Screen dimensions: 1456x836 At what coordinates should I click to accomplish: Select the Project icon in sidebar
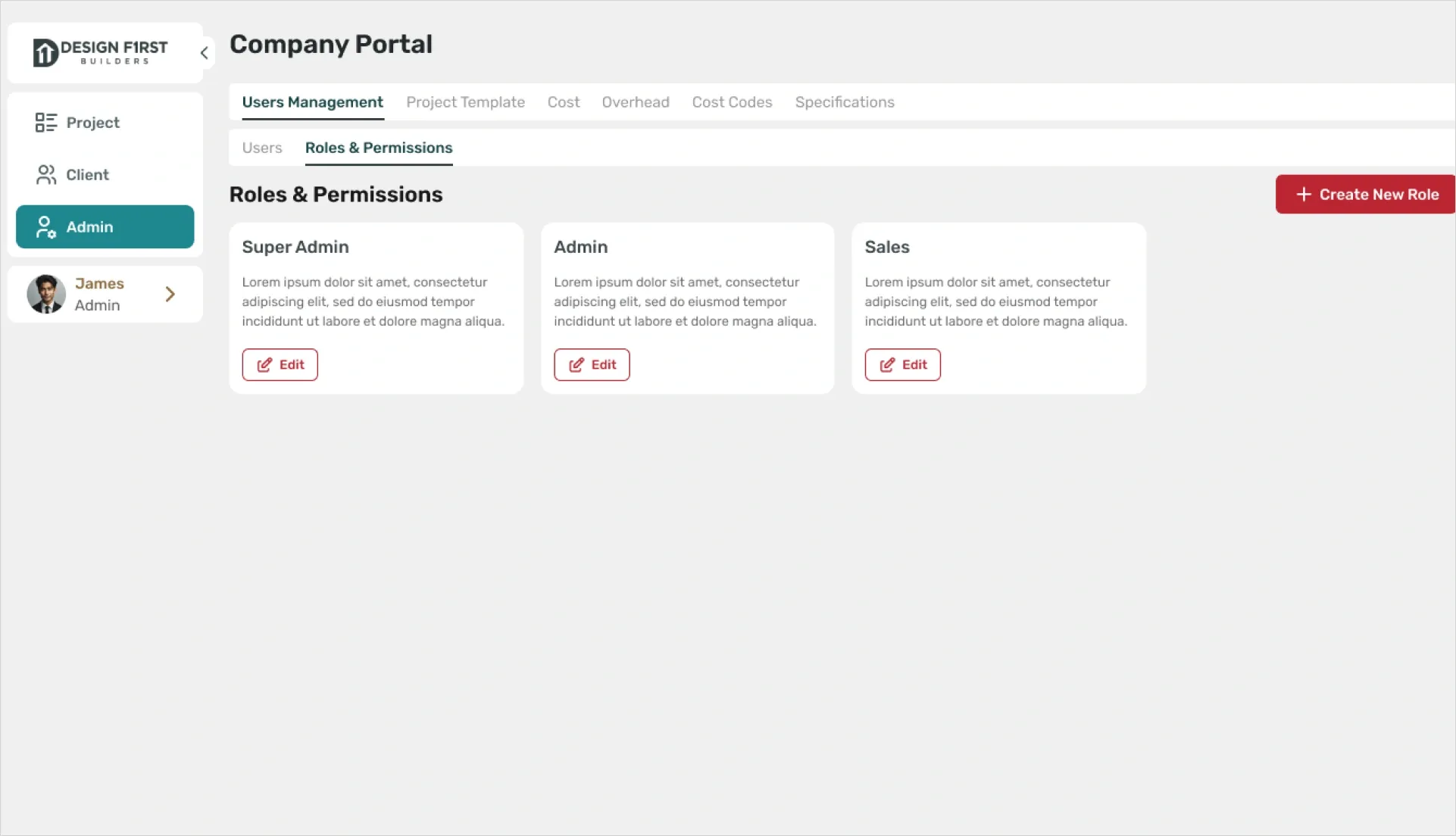coord(45,122)
